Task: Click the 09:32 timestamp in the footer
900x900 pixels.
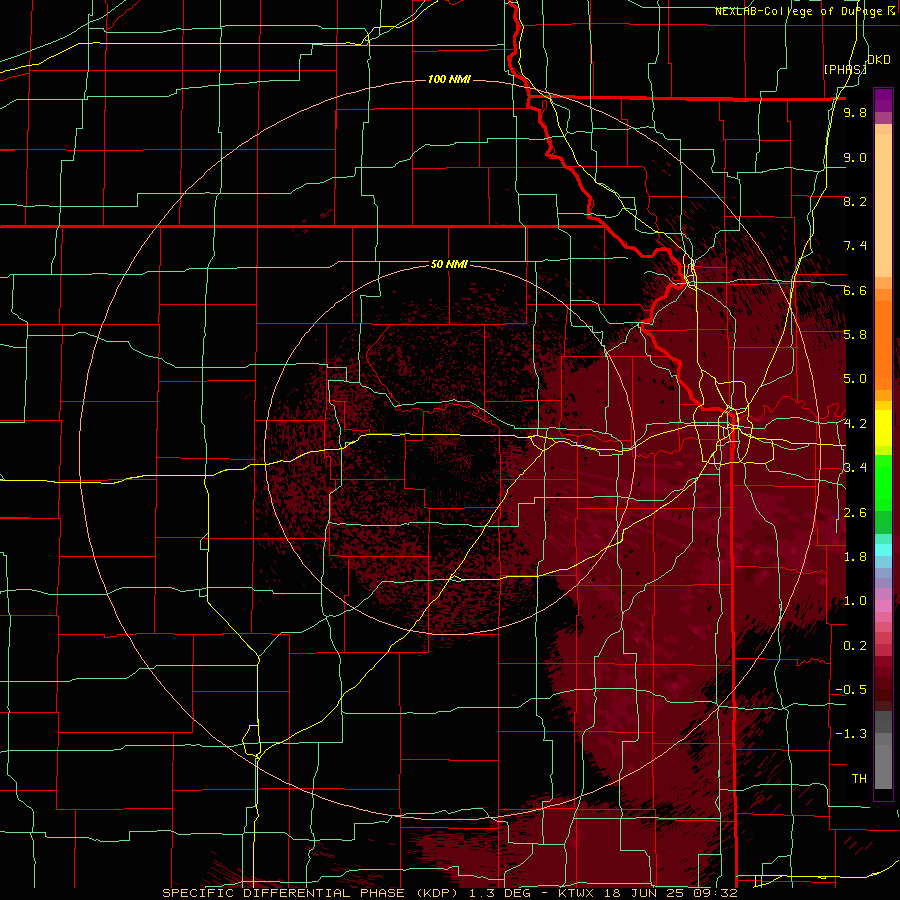Action: [x=717, y=893]
